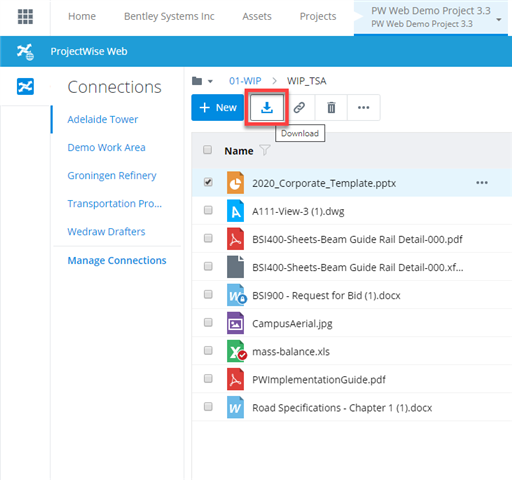Click the locked BSI900 Word file icon
Viewport: 512px width, 480px height.
coord(236,295)
